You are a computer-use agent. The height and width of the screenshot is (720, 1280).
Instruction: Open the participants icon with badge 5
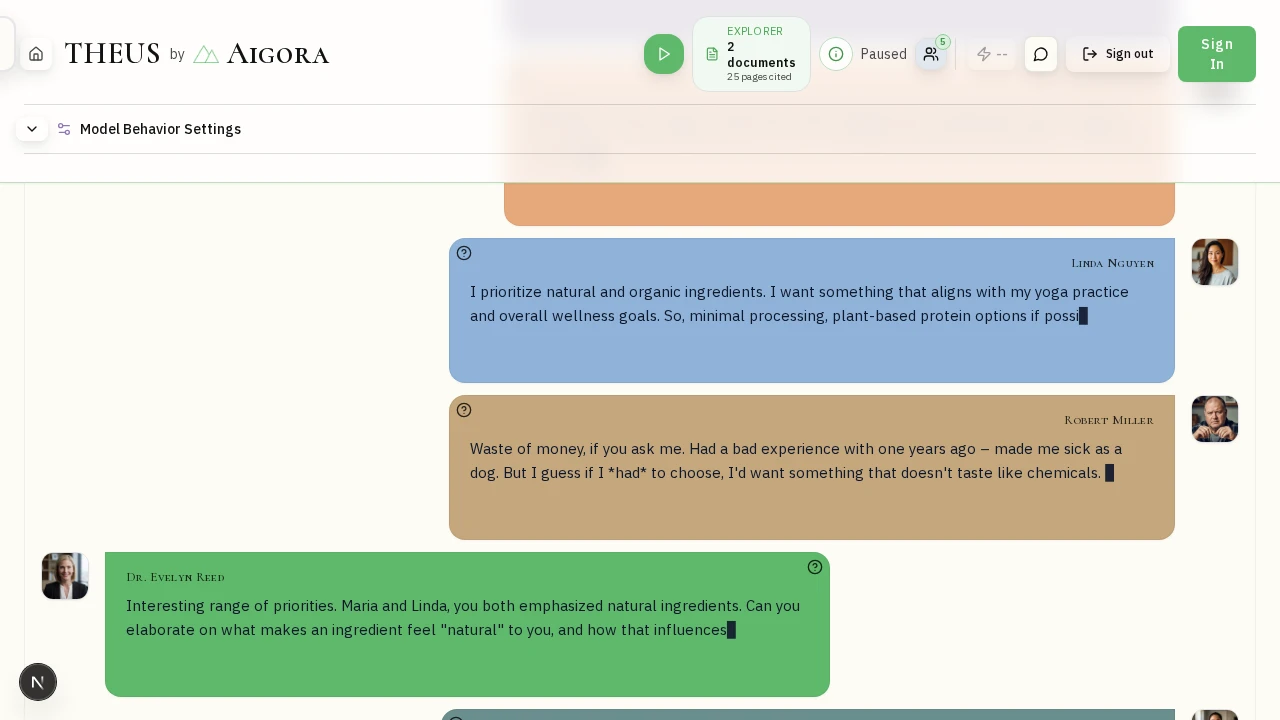[931, 54]
